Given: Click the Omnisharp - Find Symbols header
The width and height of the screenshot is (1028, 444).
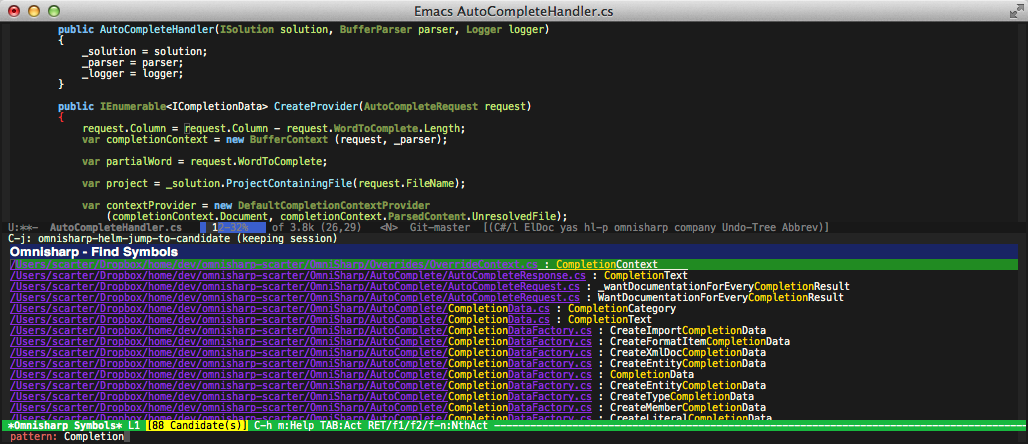Looking at the screenshot, I should coord(94,252).
